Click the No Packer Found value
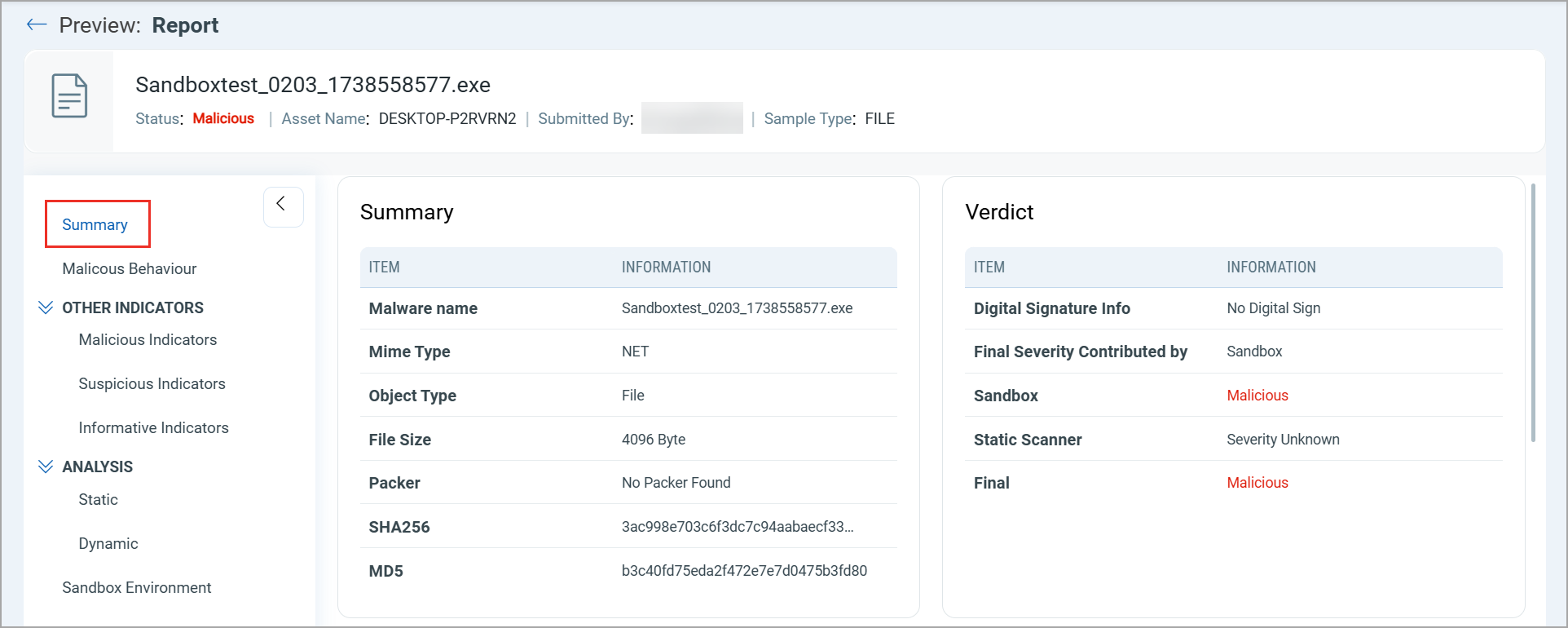Screen dimensions: 1568x628 coord(676,483)
